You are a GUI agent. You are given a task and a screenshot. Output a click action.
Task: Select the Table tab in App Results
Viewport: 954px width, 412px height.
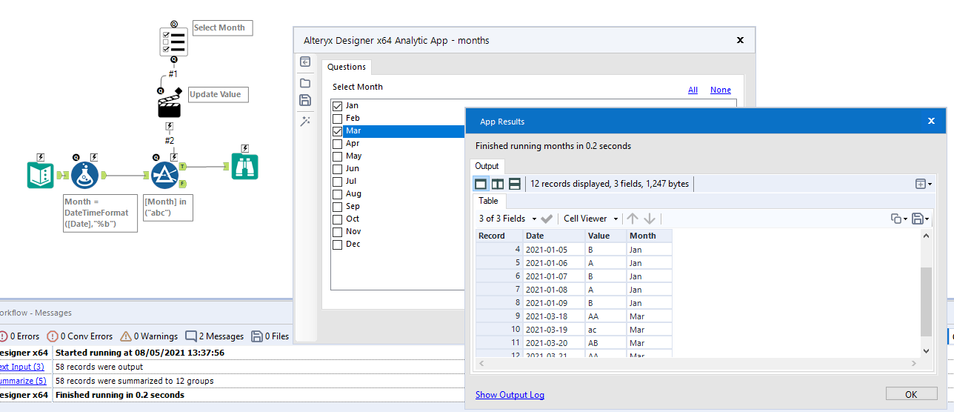point(489,201)
